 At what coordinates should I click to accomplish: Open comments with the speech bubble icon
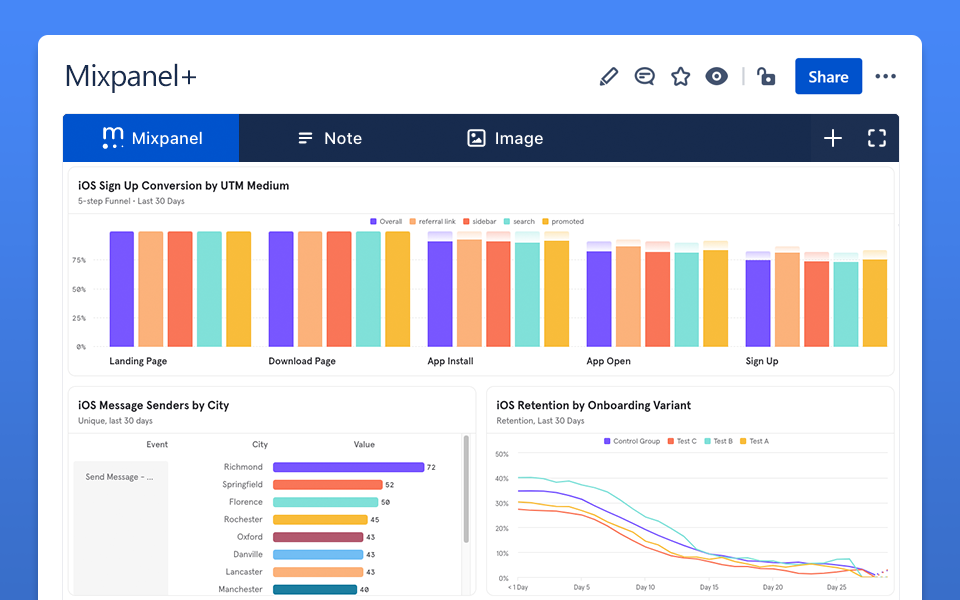(644, 77)
